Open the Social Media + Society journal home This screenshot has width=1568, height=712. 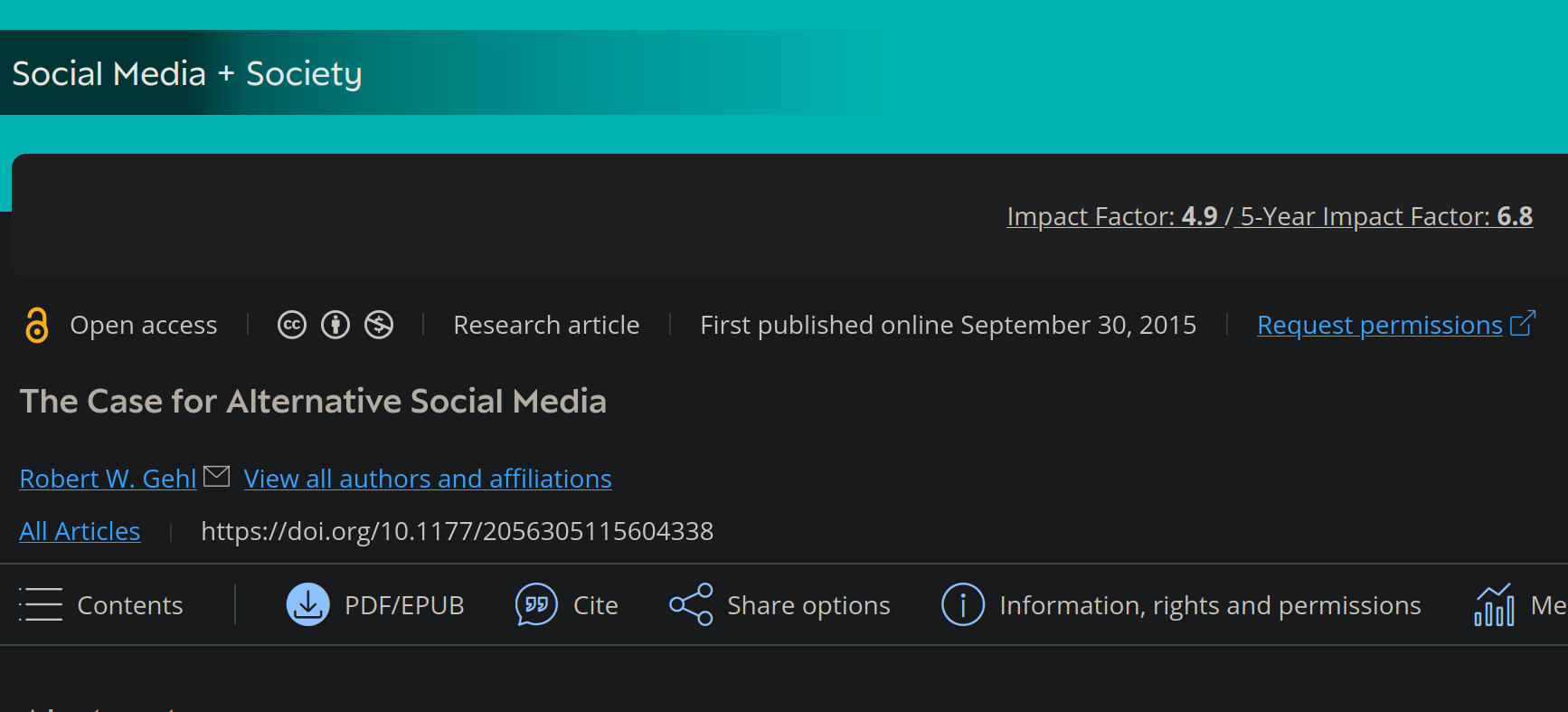pyautogui.click(x=187, y=73)
